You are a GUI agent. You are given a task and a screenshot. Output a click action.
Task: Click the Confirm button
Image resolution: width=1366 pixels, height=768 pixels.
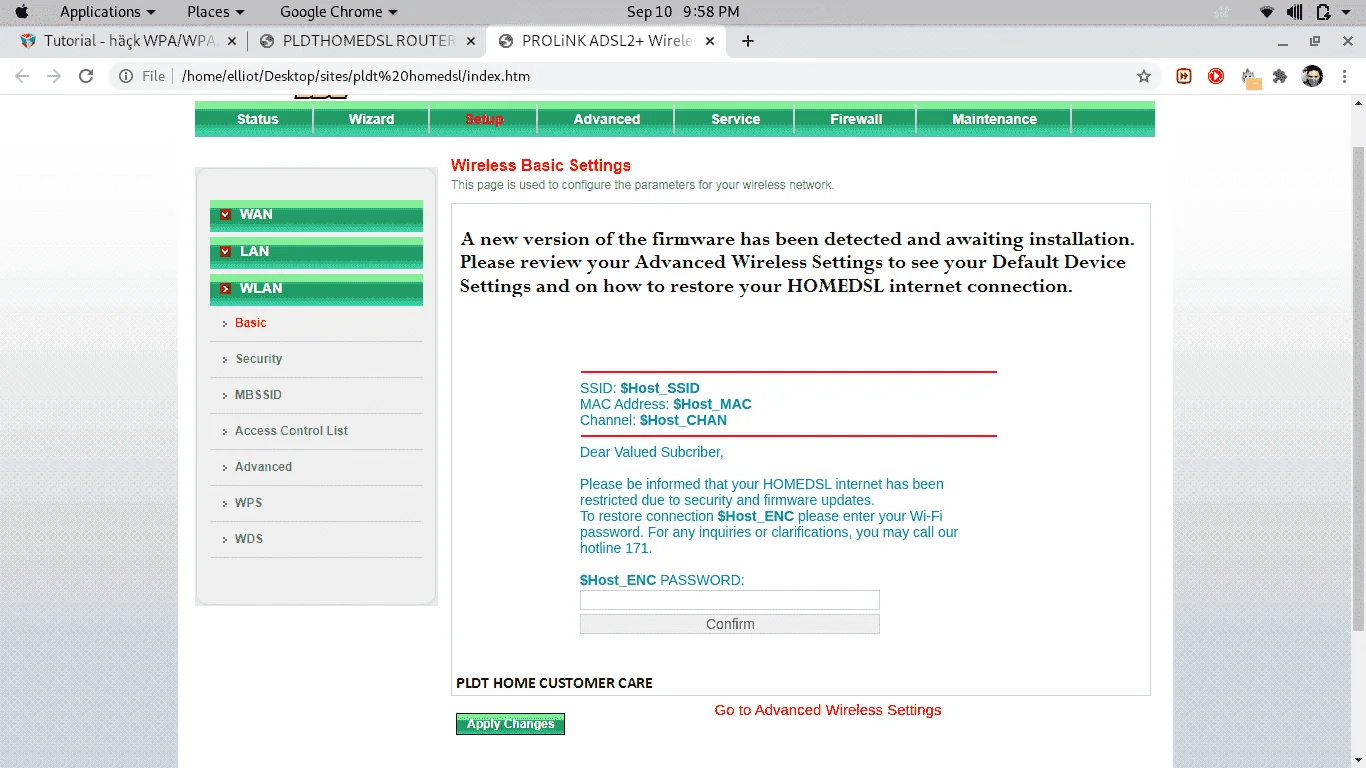point(730,624)
